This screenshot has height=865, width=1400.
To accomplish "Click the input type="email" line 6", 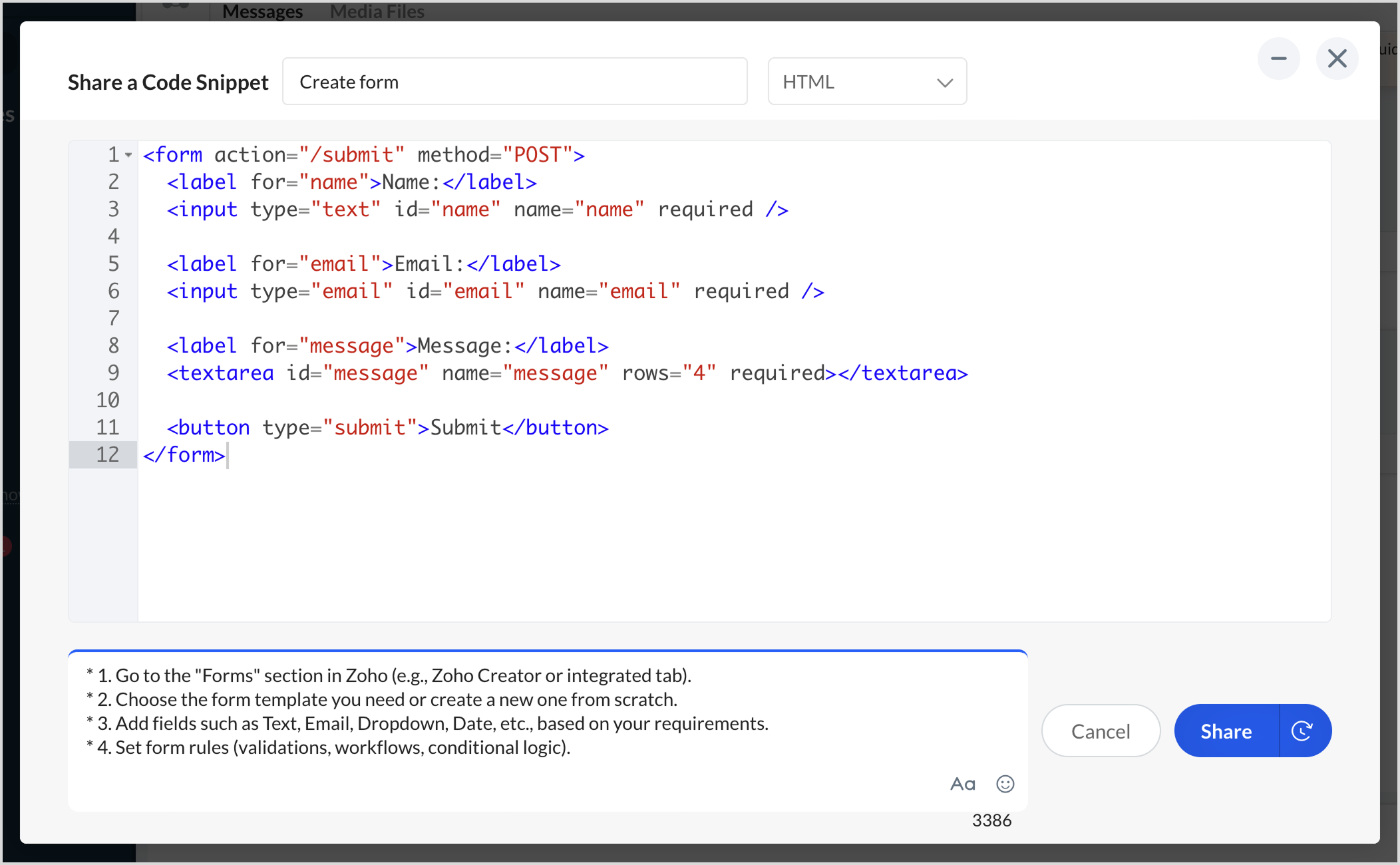I will (495, 291).
